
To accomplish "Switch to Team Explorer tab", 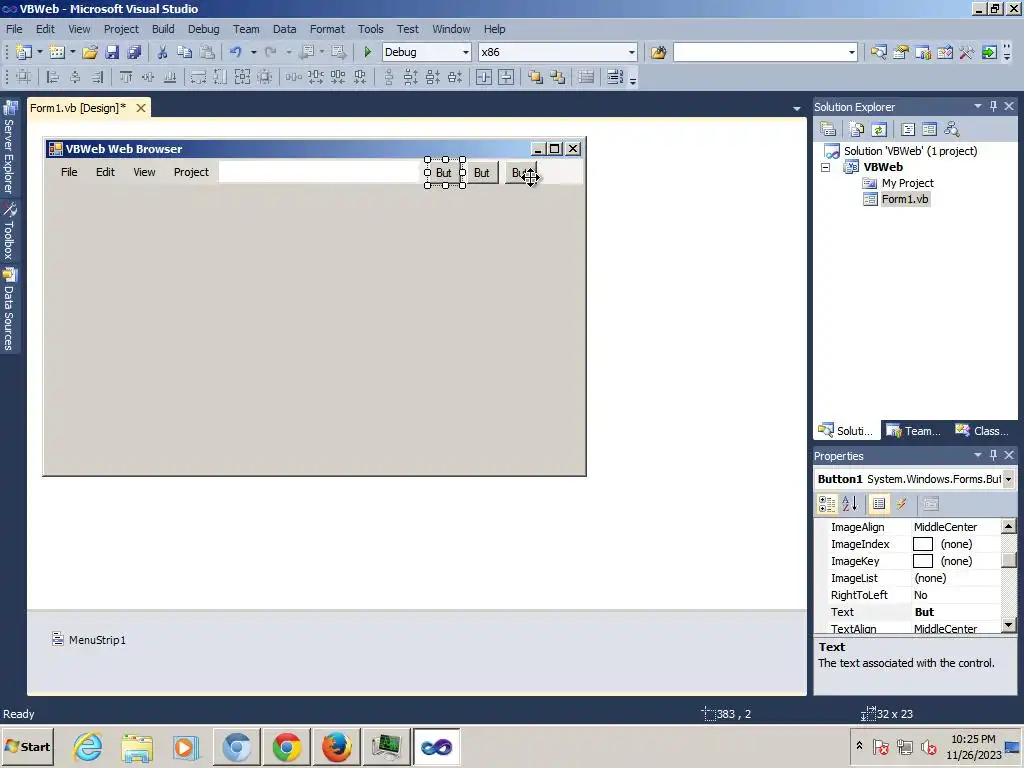I will [x=914, y=431].
